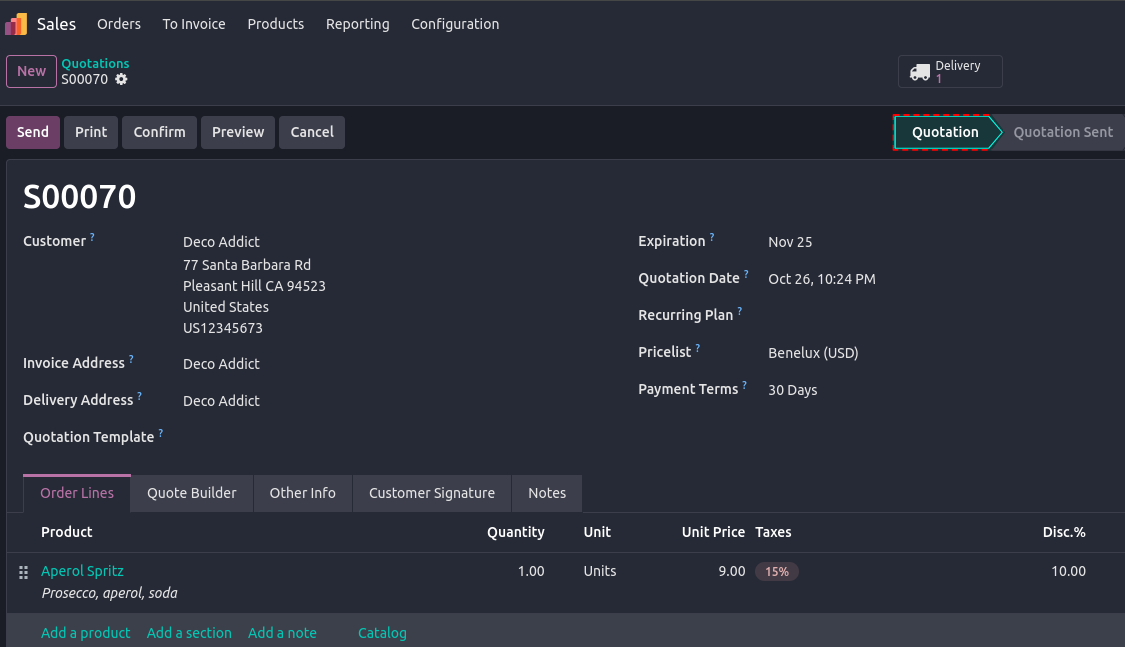Click the 15% tax tag

coord(777,572)
